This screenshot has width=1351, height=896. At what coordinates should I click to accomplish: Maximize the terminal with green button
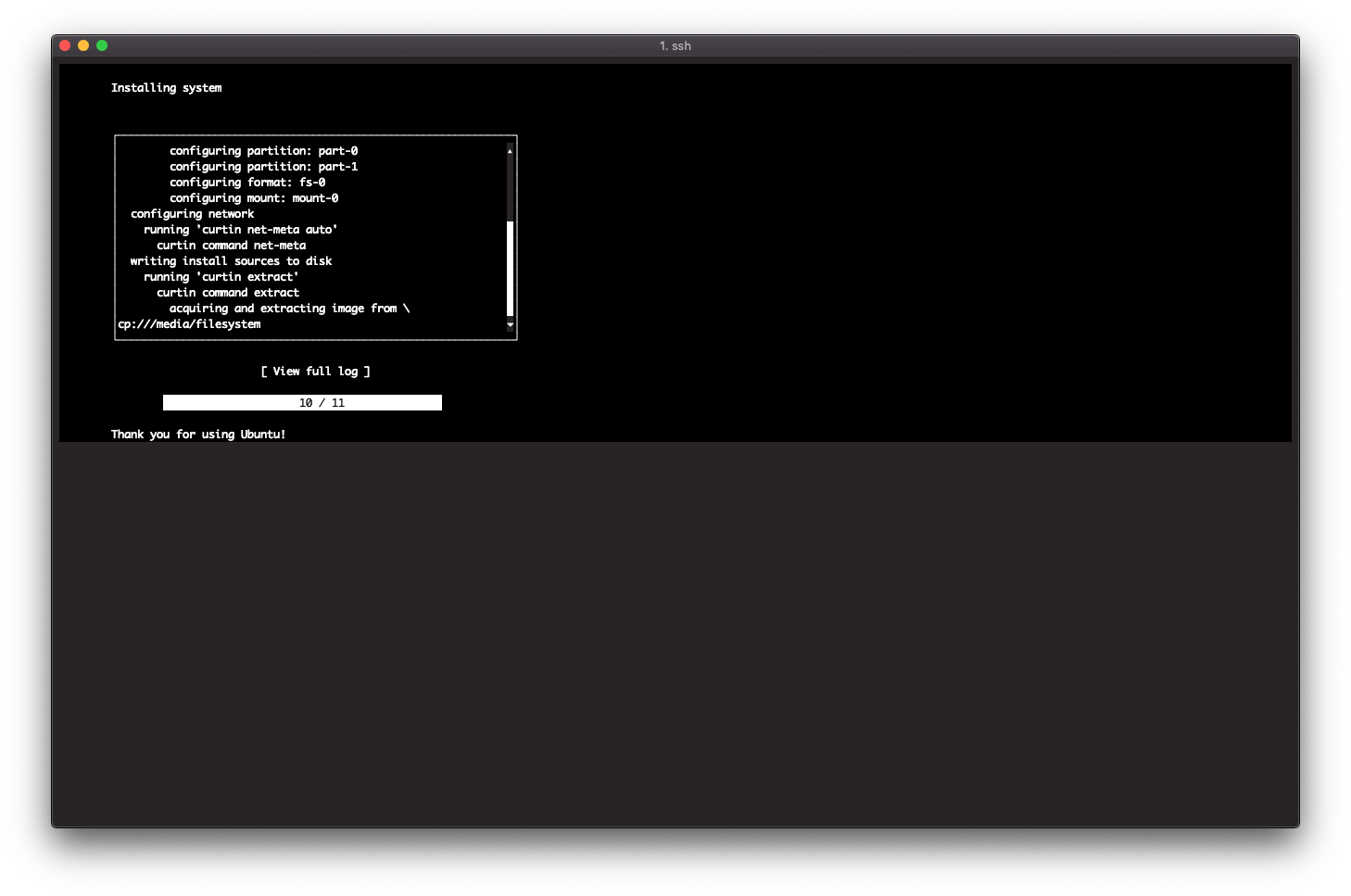click(x=102, y=45)
